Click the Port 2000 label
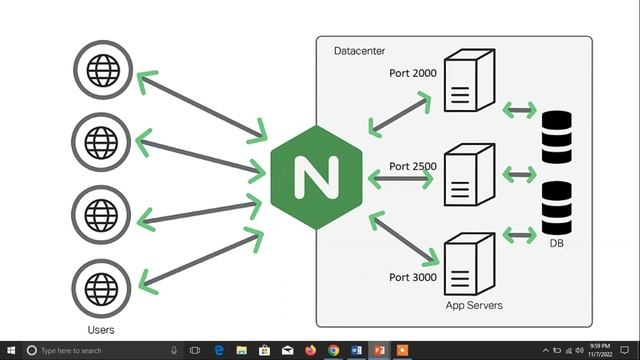The image size is (640, 360). click(413, 73)
